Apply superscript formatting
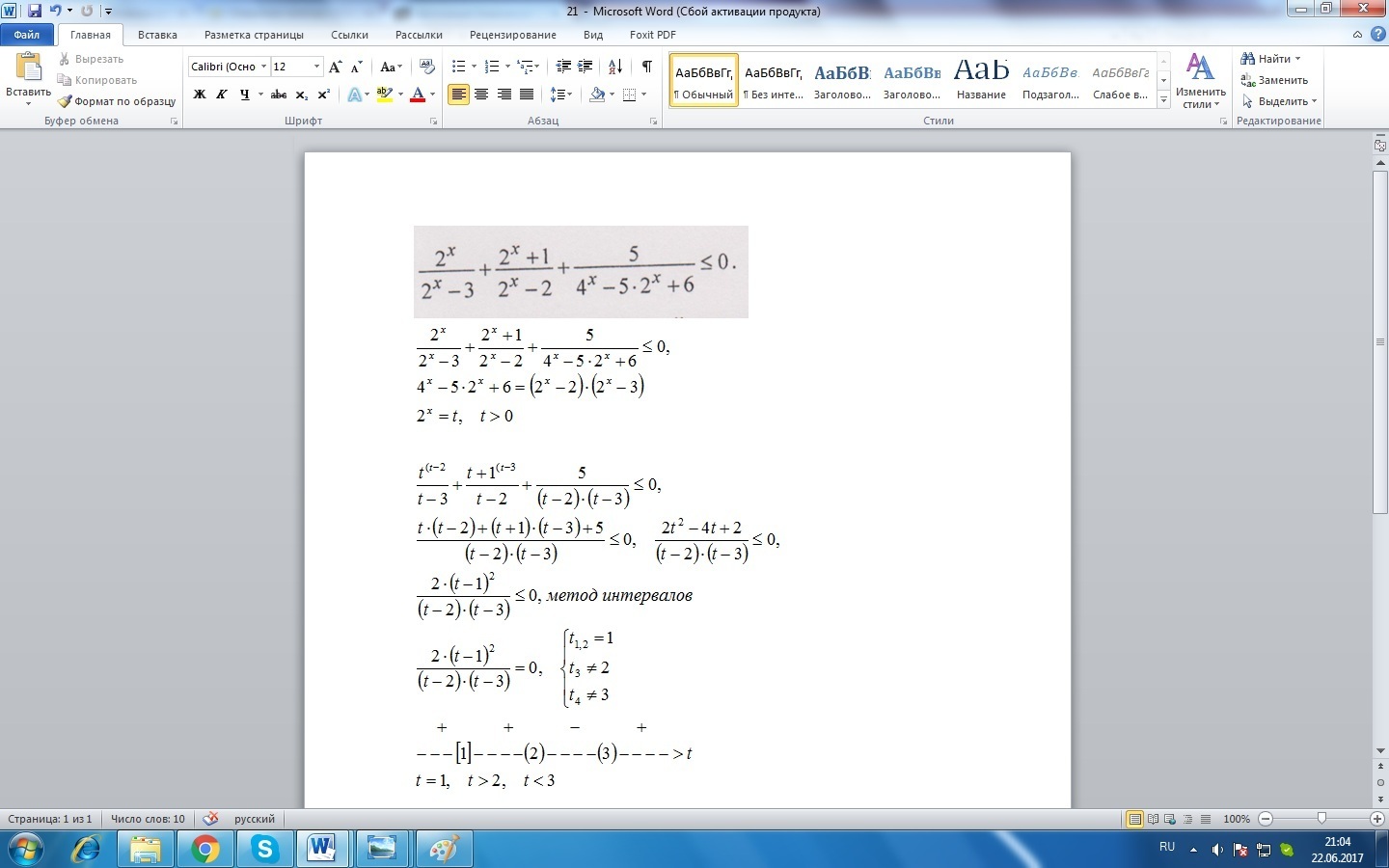The height and width of the screenshot is (868, 1389). (x=324, y=95)
